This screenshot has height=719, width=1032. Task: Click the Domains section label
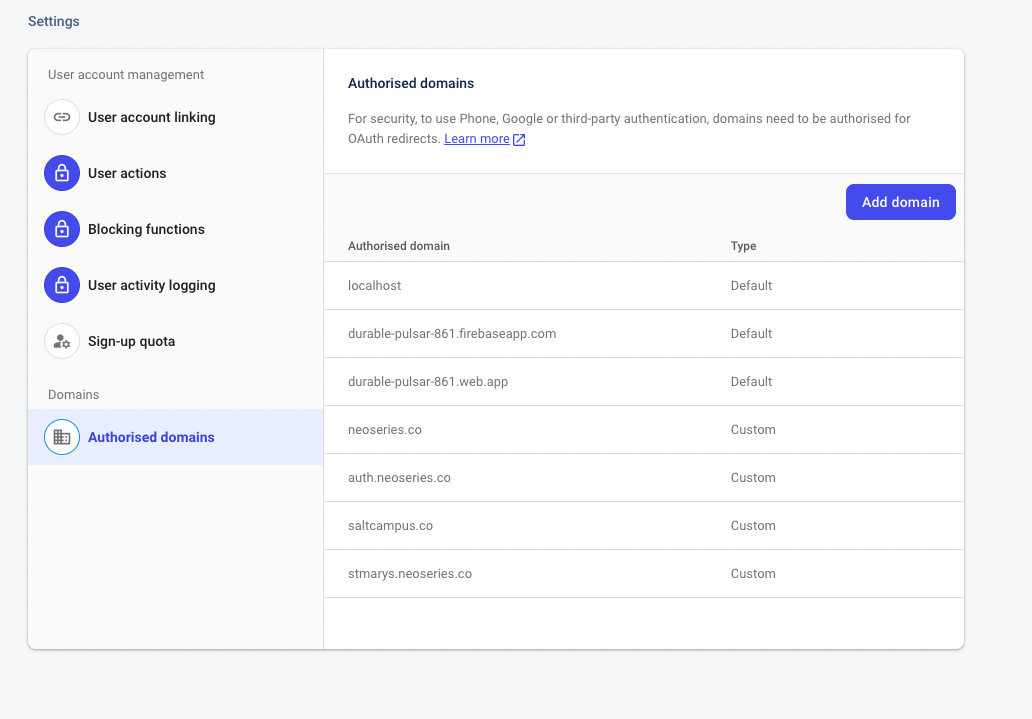(74, 395)
